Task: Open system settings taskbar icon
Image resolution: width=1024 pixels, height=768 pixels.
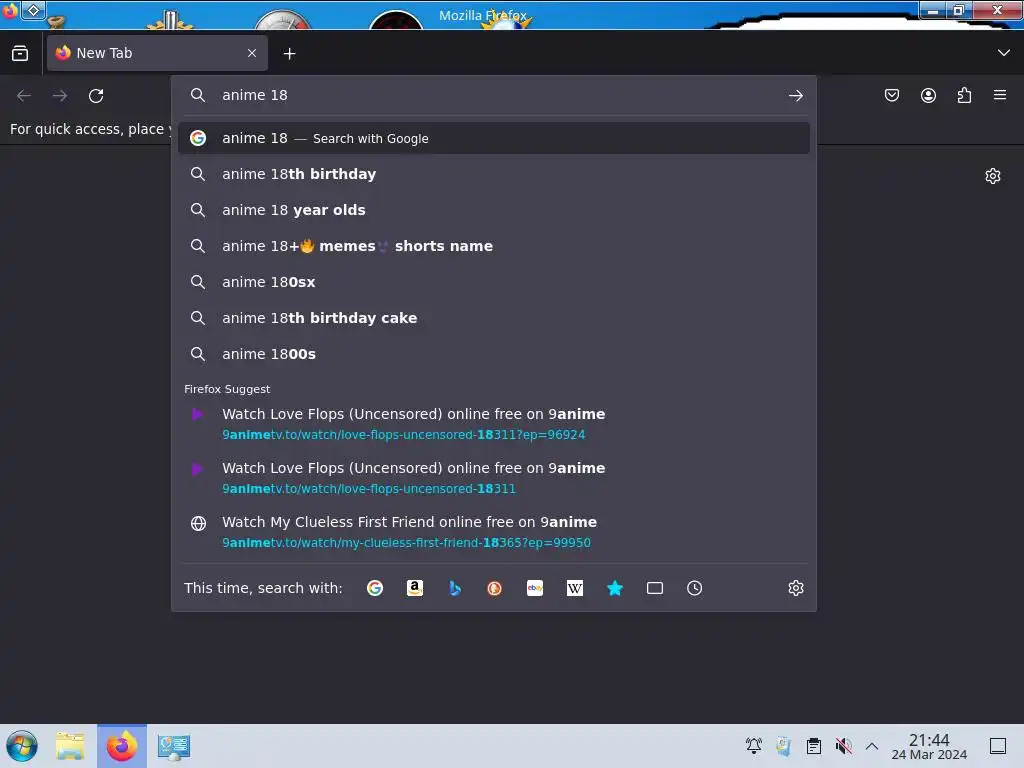Action: point(174,746)
